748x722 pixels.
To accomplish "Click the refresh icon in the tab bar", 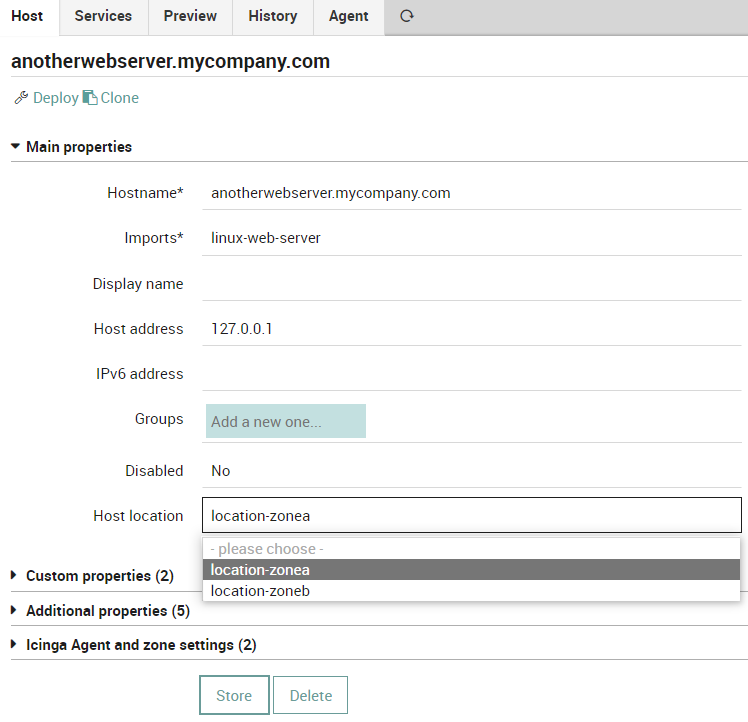I will tap(406, 16).
